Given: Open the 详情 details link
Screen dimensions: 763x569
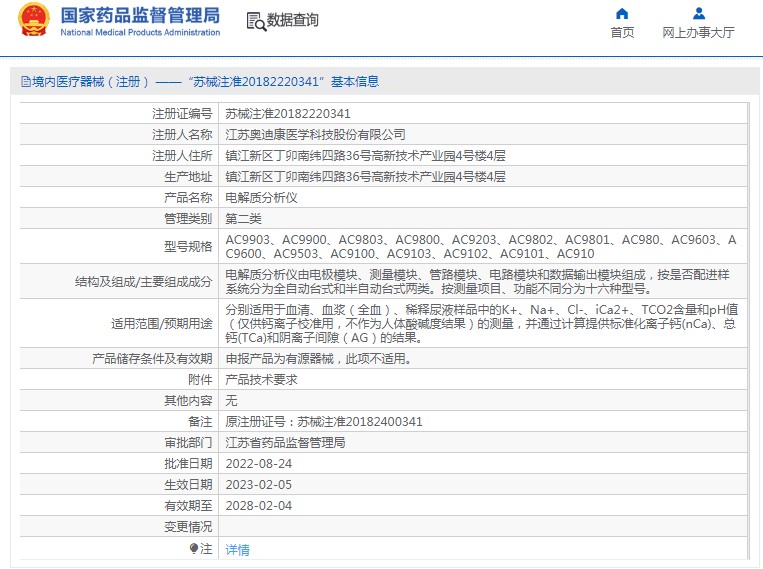Looking at the screenshot, I should 237,550.
